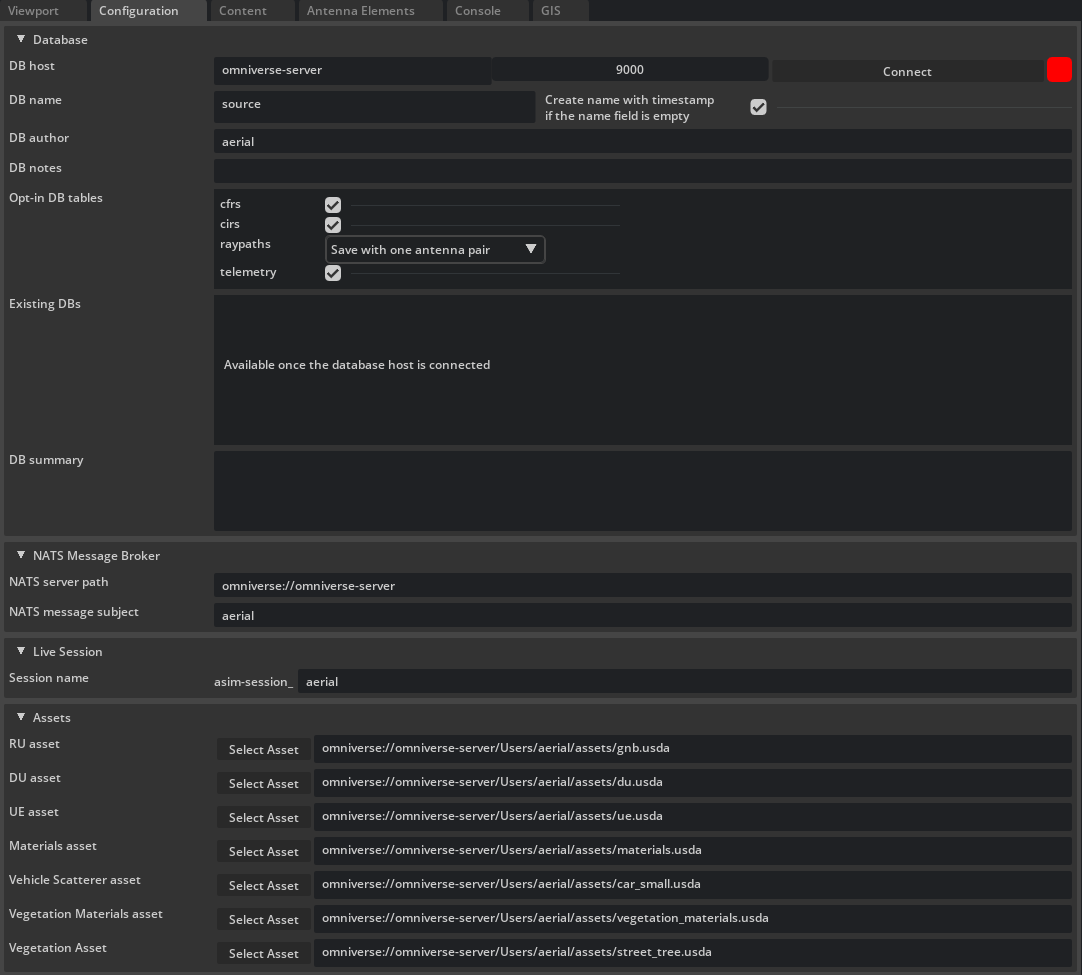The image size is (1082, 975).
Task: Click the 'raypaths' table label
Action: coord(245,244)
